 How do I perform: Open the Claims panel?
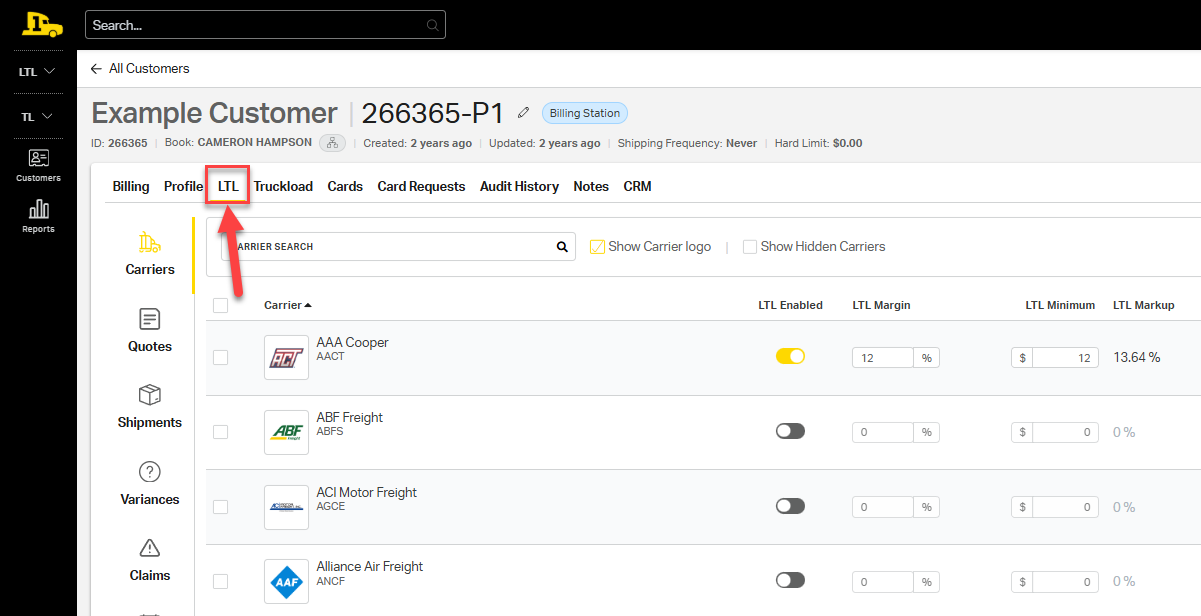pos(150,560)
